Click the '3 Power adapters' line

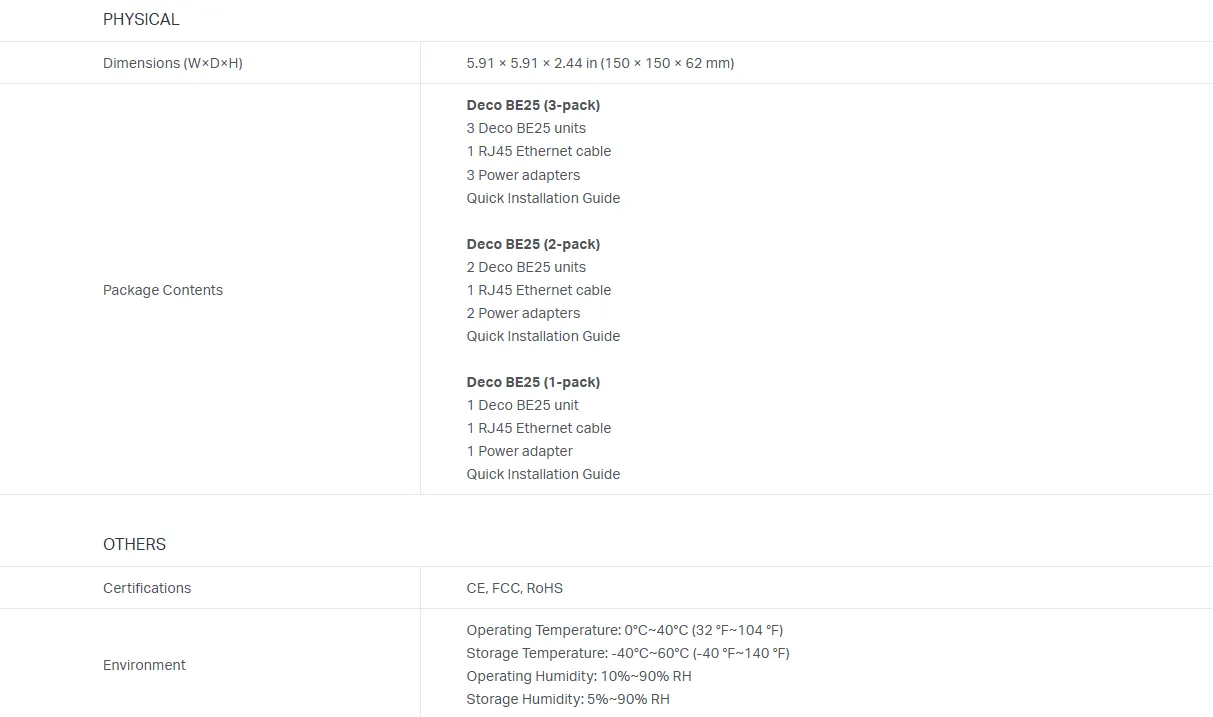click(523, 175)
